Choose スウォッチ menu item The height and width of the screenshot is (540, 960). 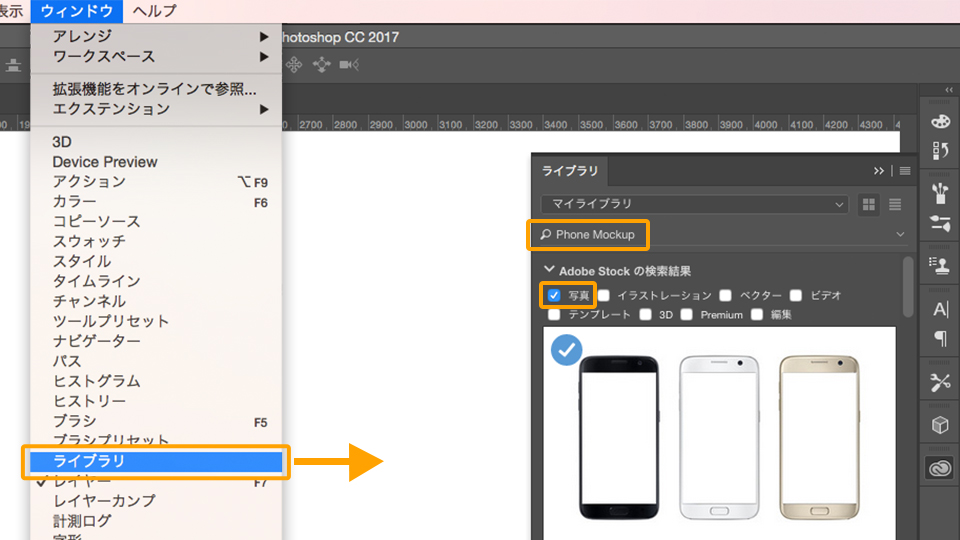click(156, 241)
